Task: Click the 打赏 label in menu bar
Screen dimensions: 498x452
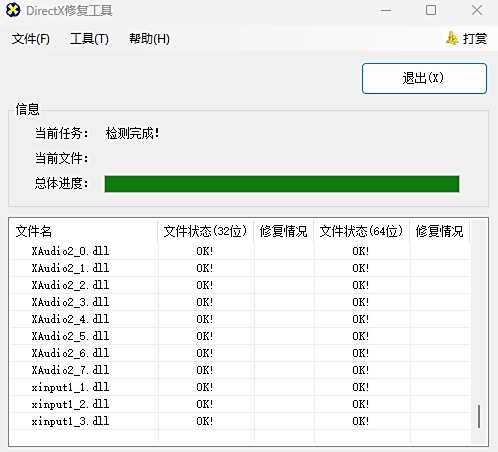Action: pyautogui.click(x=475, y=39)
